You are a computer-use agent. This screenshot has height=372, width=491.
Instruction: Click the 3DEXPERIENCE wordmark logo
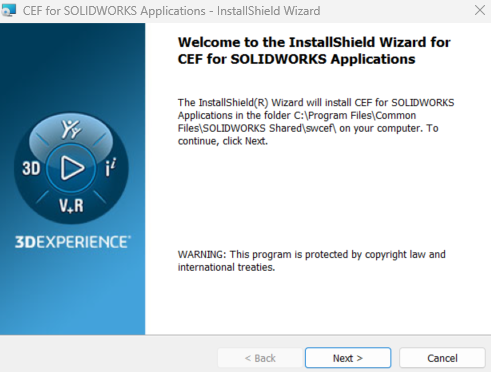[x=73, y=242]
